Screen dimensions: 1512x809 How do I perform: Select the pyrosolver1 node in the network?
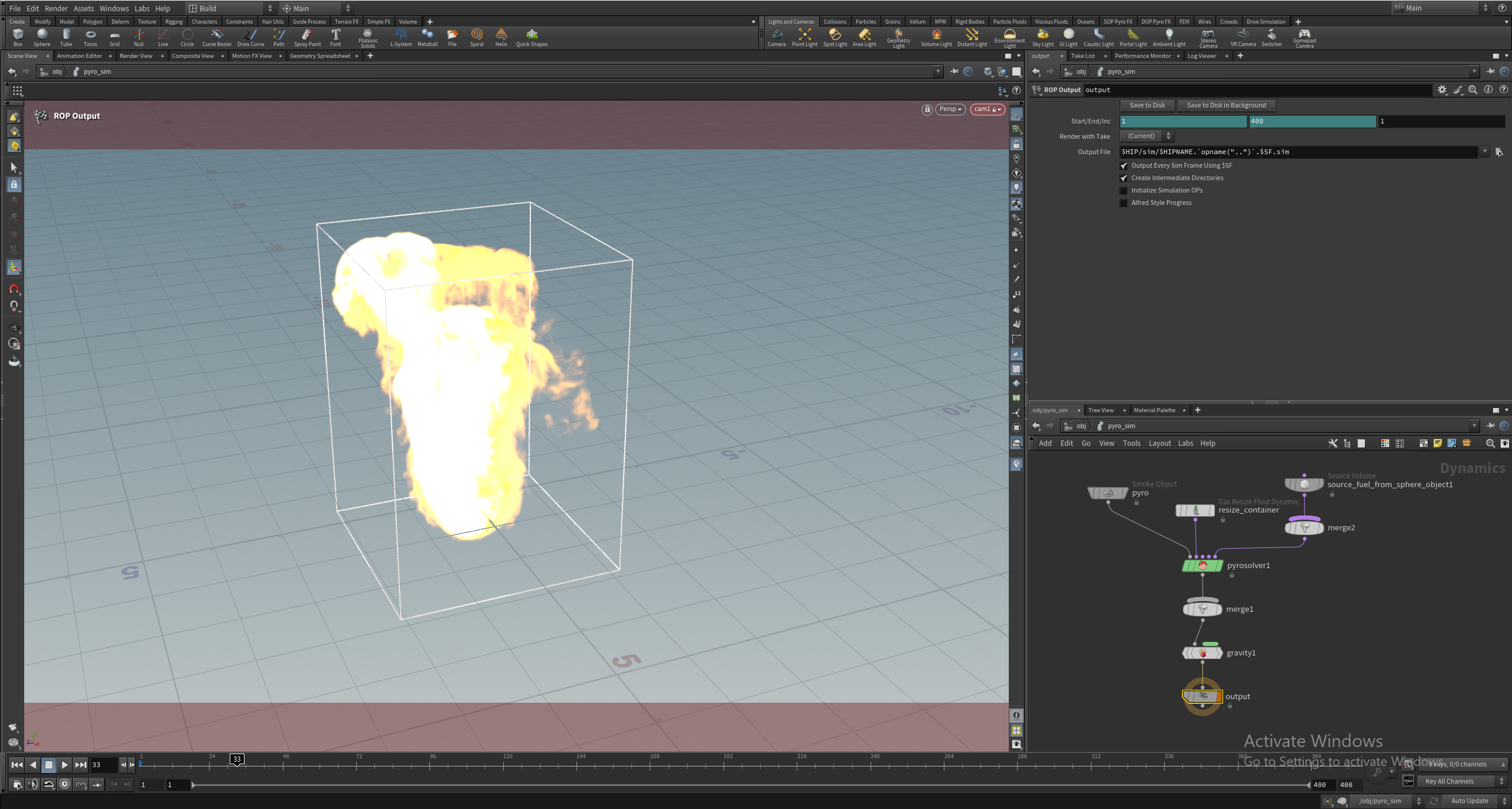[1202, 565]
